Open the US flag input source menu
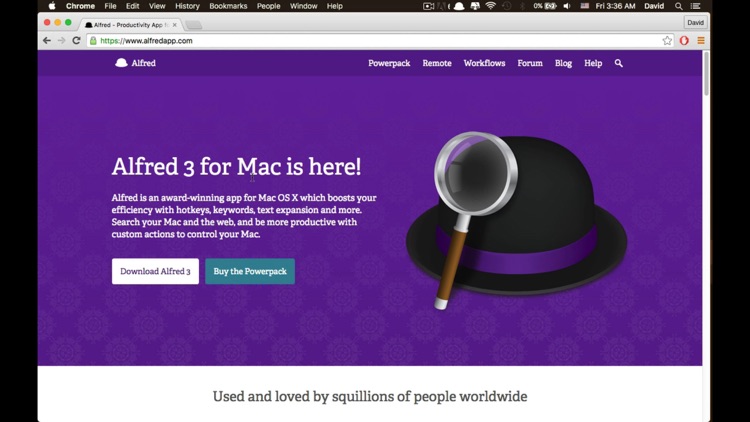The width and height of the screenshot is (750, 422). 585,6
